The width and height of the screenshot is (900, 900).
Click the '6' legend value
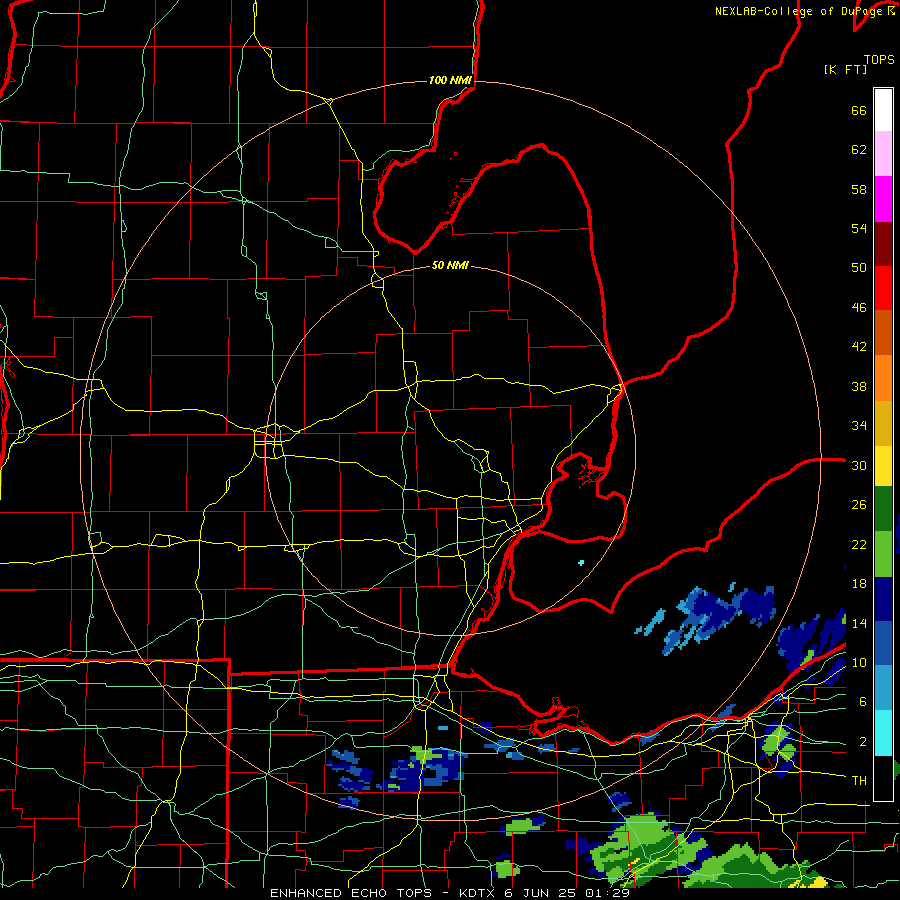pos(863,702)
